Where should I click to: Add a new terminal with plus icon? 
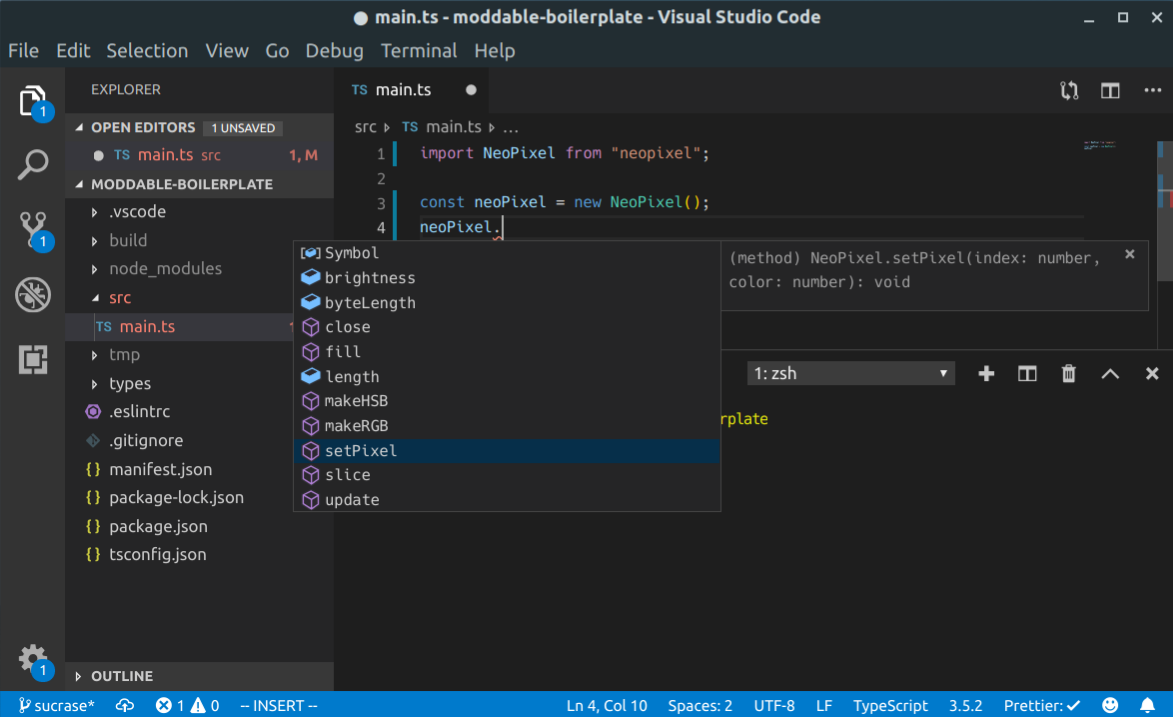click(x=986, y=373)
